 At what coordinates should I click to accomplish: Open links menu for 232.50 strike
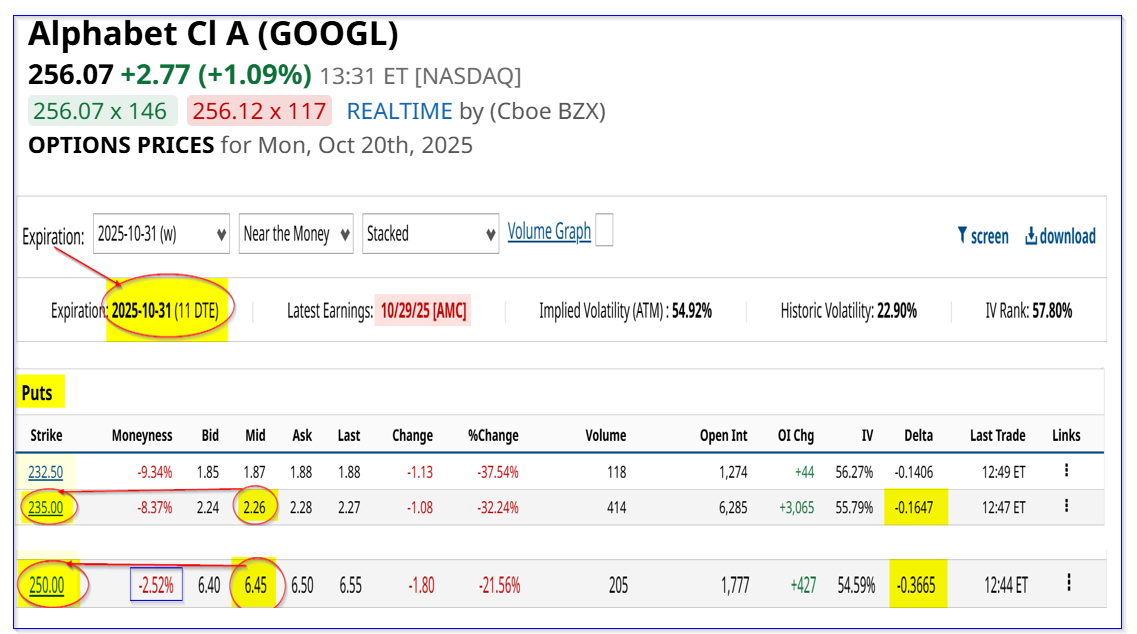pos(1067,471)
